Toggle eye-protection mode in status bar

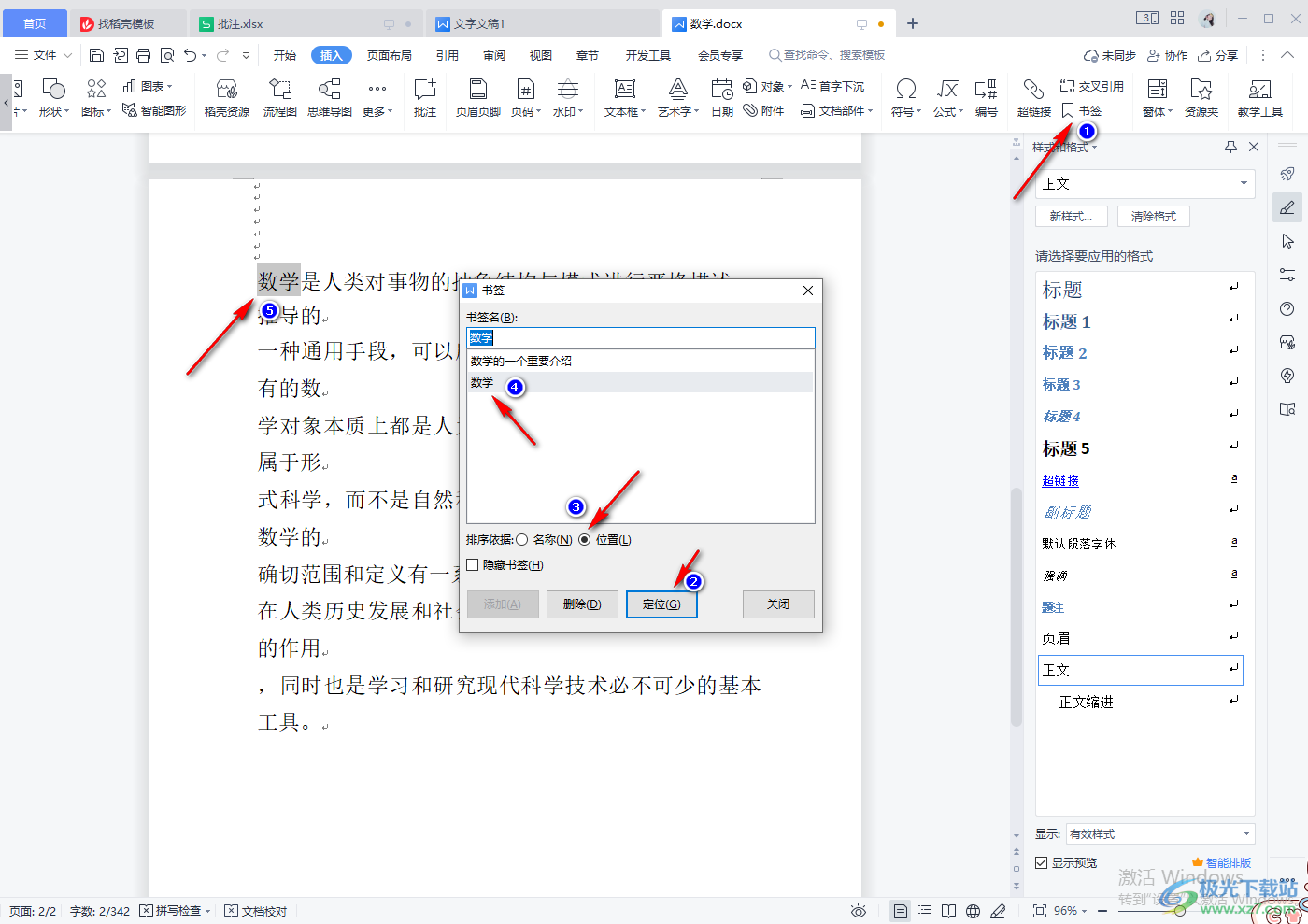859,911
